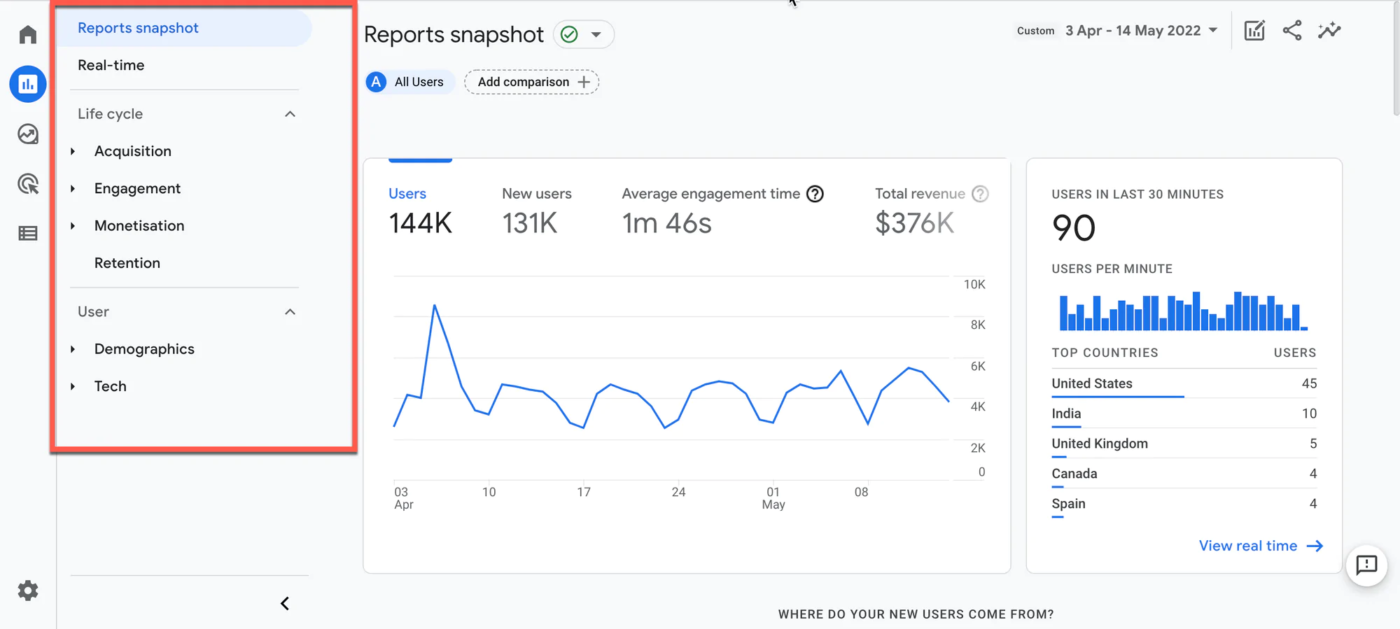Expand the Demographics section arrow
1400x629 pixels.
click(73, 349)
